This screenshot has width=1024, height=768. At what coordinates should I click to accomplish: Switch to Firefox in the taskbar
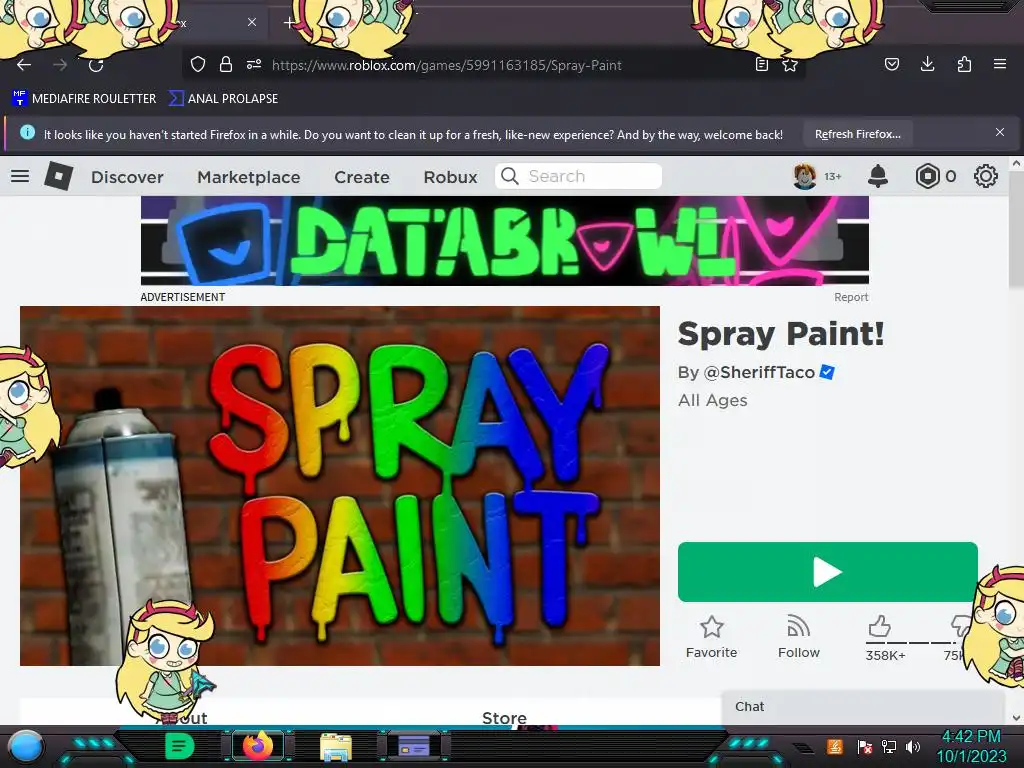coord(257,746)
